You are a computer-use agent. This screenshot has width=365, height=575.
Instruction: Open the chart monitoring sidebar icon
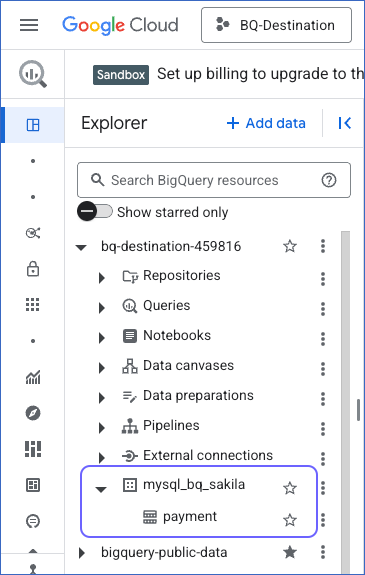pos(33,377)
